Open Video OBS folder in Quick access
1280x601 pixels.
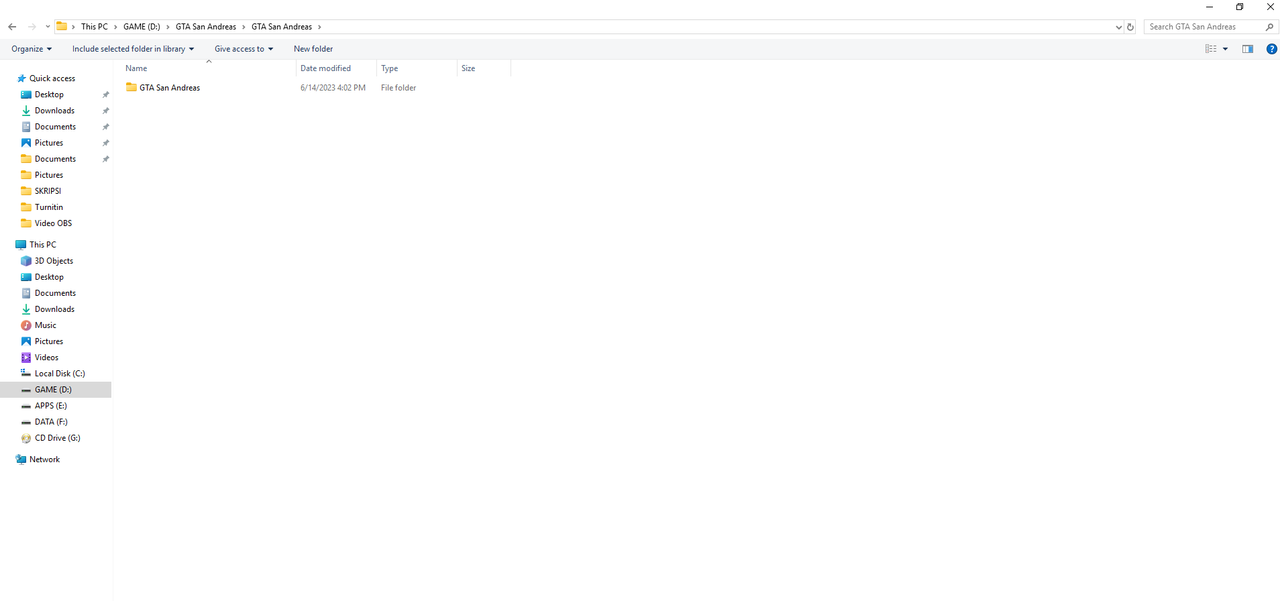tap(53, 223)
